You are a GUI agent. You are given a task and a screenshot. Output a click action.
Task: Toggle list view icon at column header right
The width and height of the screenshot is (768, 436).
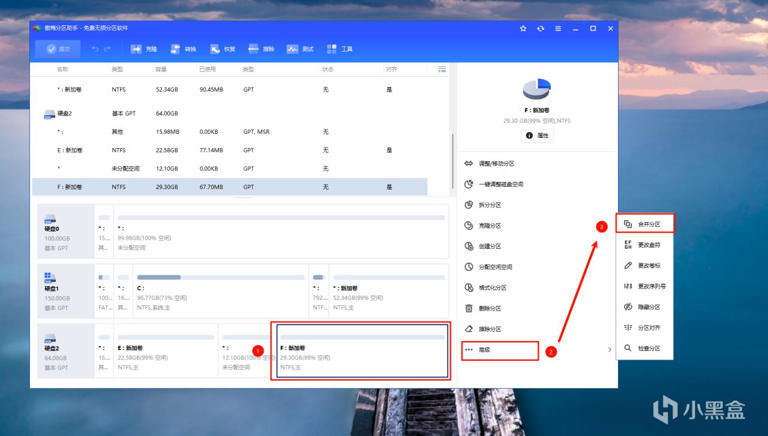442,69
